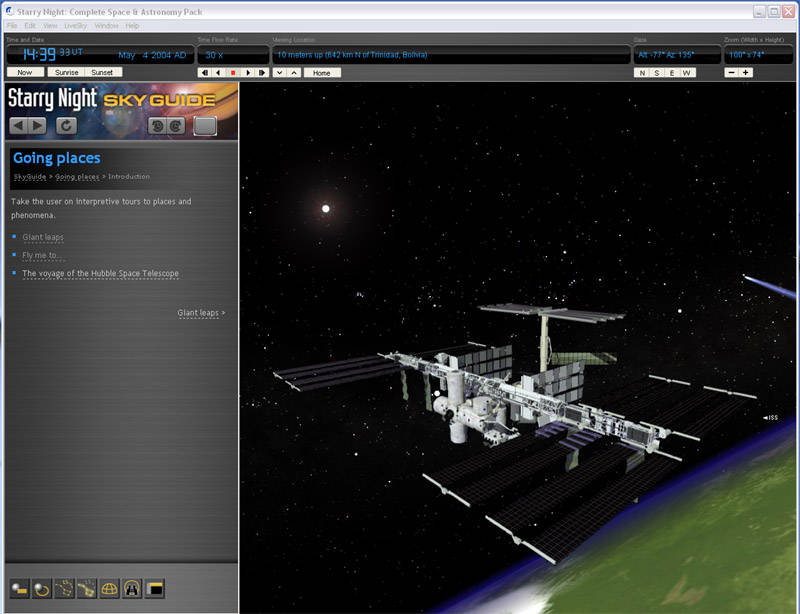Toggle constellation stick figures icon
Image resolution: width=800 pixels, height=614 pixels.
pos(64,589)
